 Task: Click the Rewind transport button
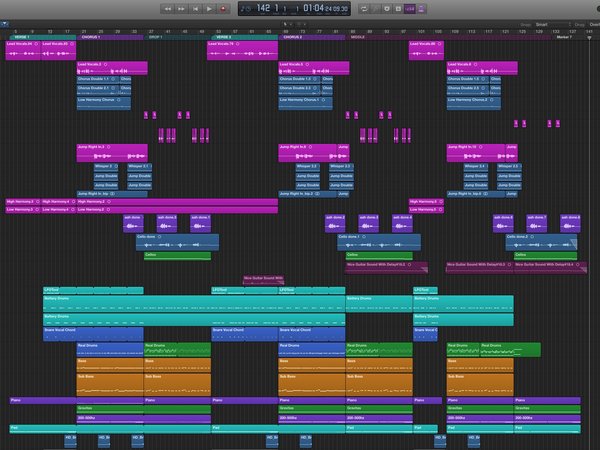coord(168,9)
